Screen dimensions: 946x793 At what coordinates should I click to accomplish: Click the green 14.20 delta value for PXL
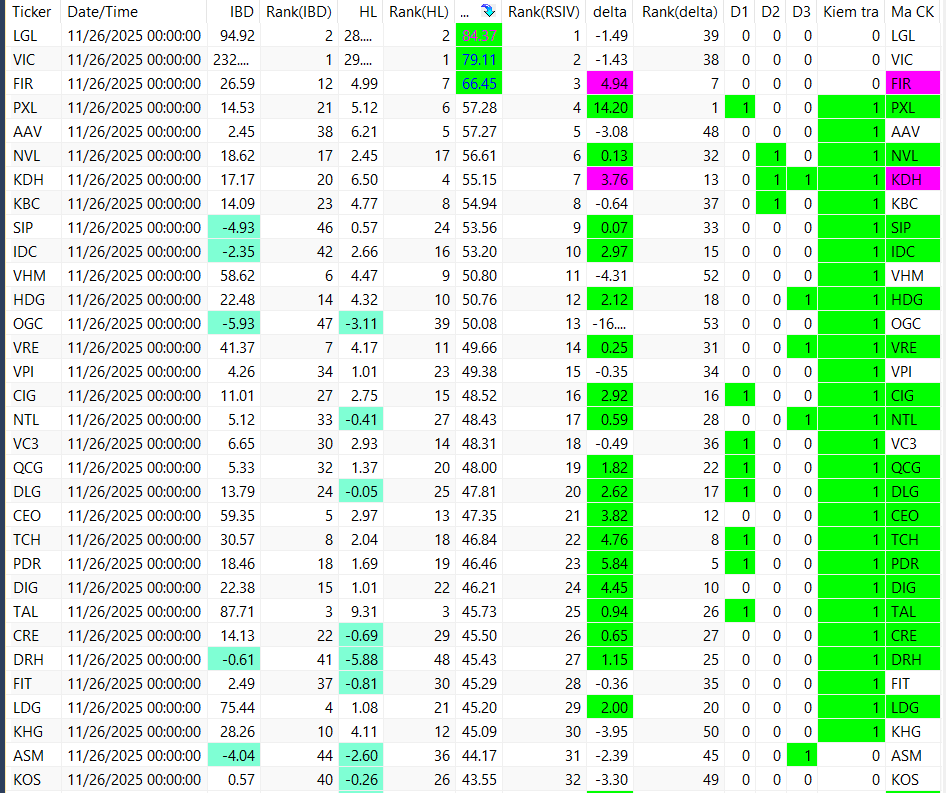pyautogui.click(x=609, y=107)
